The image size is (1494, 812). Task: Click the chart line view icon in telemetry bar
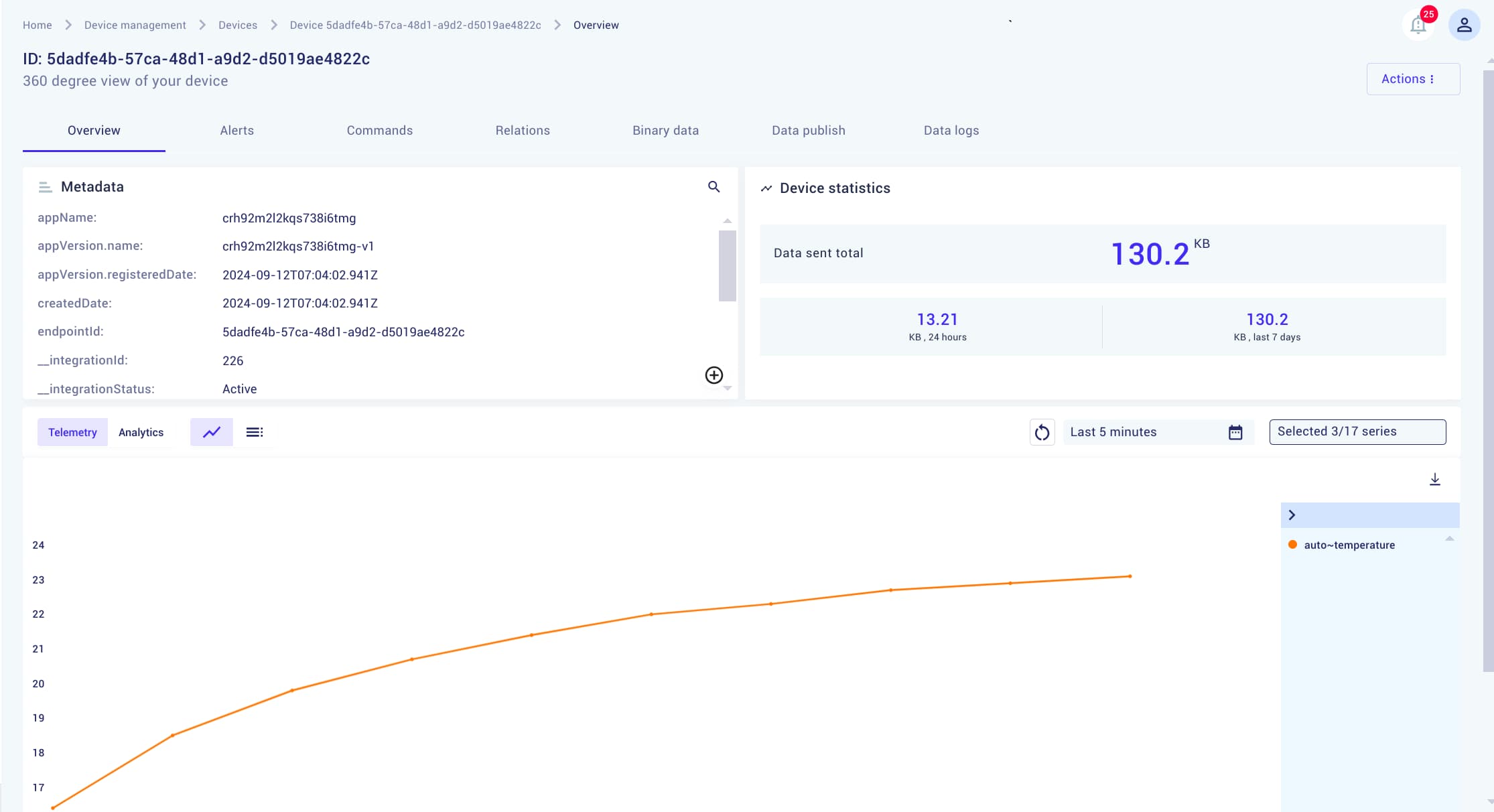[211, 432]
